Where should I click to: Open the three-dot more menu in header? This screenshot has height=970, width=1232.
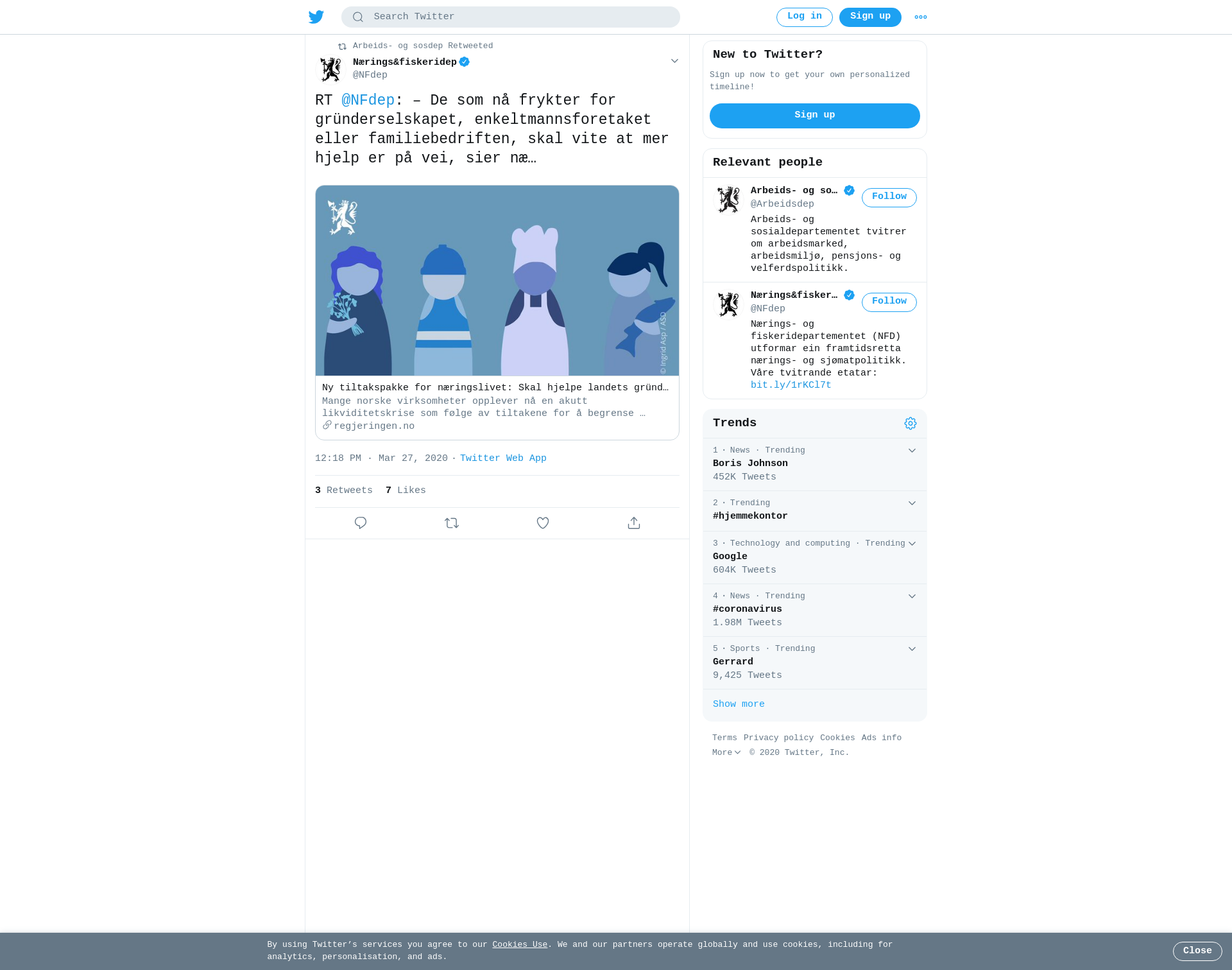(921, 17)
